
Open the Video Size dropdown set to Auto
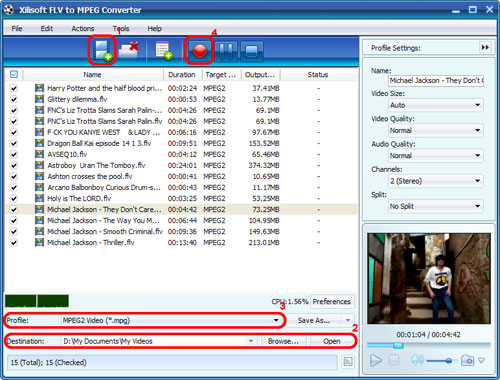click(436, 105)
